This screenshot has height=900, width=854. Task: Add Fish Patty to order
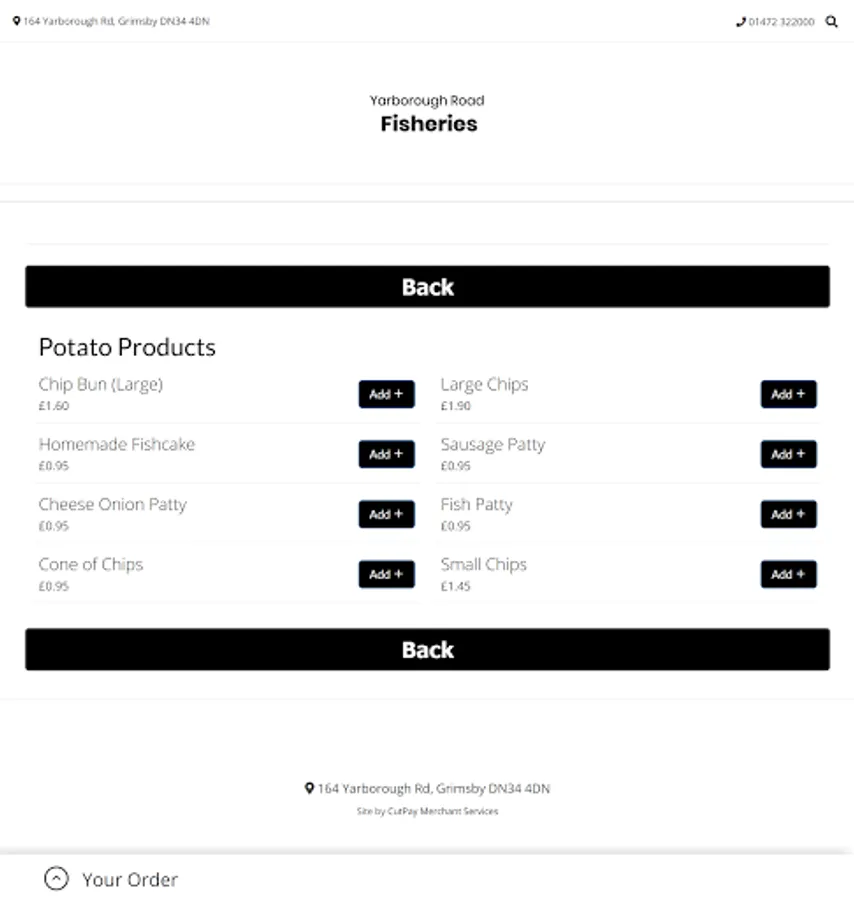[788, 514]
